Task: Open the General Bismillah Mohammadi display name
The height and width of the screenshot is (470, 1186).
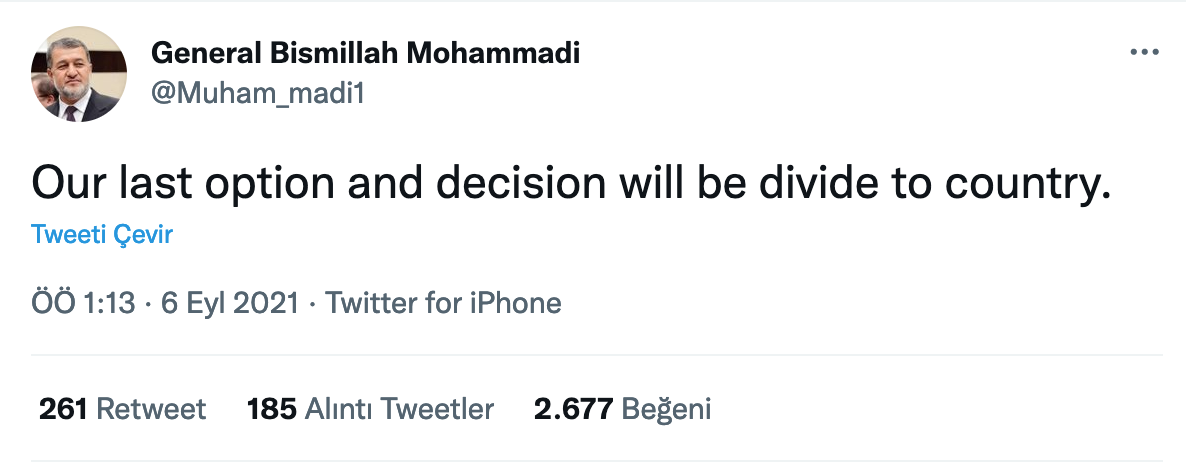Action: coord(365,54)
